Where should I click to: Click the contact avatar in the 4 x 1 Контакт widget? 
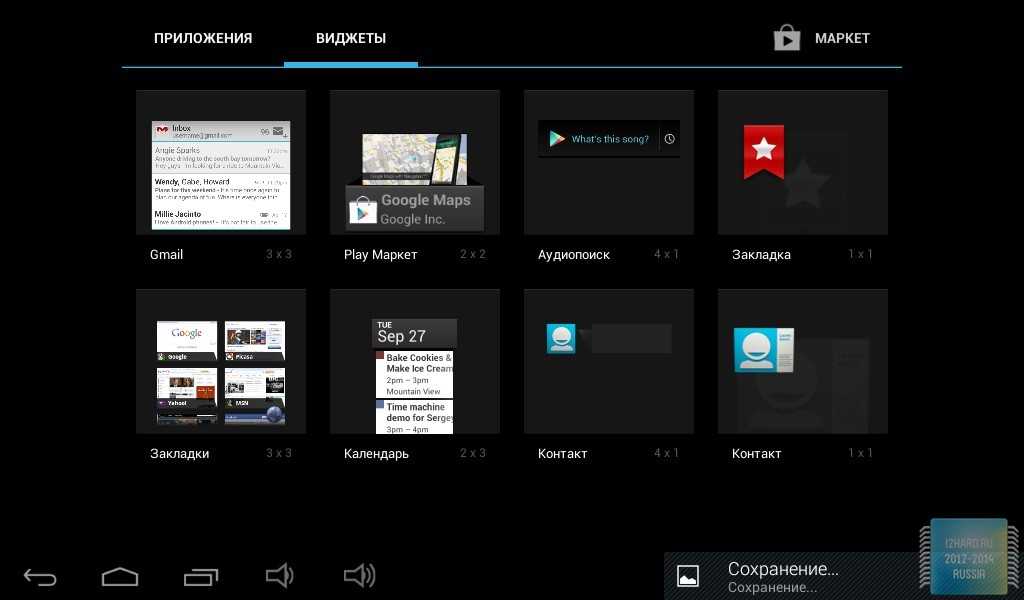561,338
